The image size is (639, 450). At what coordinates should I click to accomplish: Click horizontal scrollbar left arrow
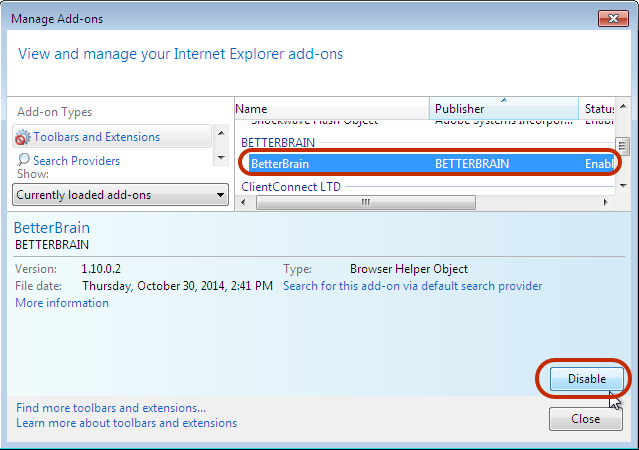243,202
